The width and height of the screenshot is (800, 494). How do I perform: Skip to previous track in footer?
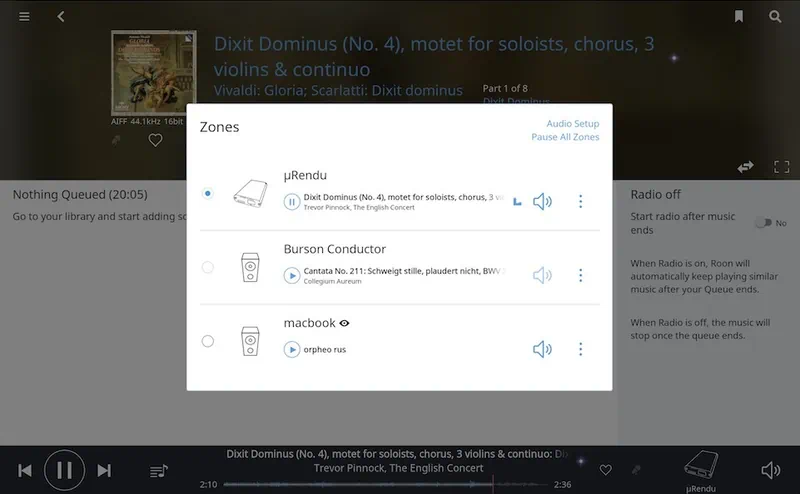pos(24,471)
